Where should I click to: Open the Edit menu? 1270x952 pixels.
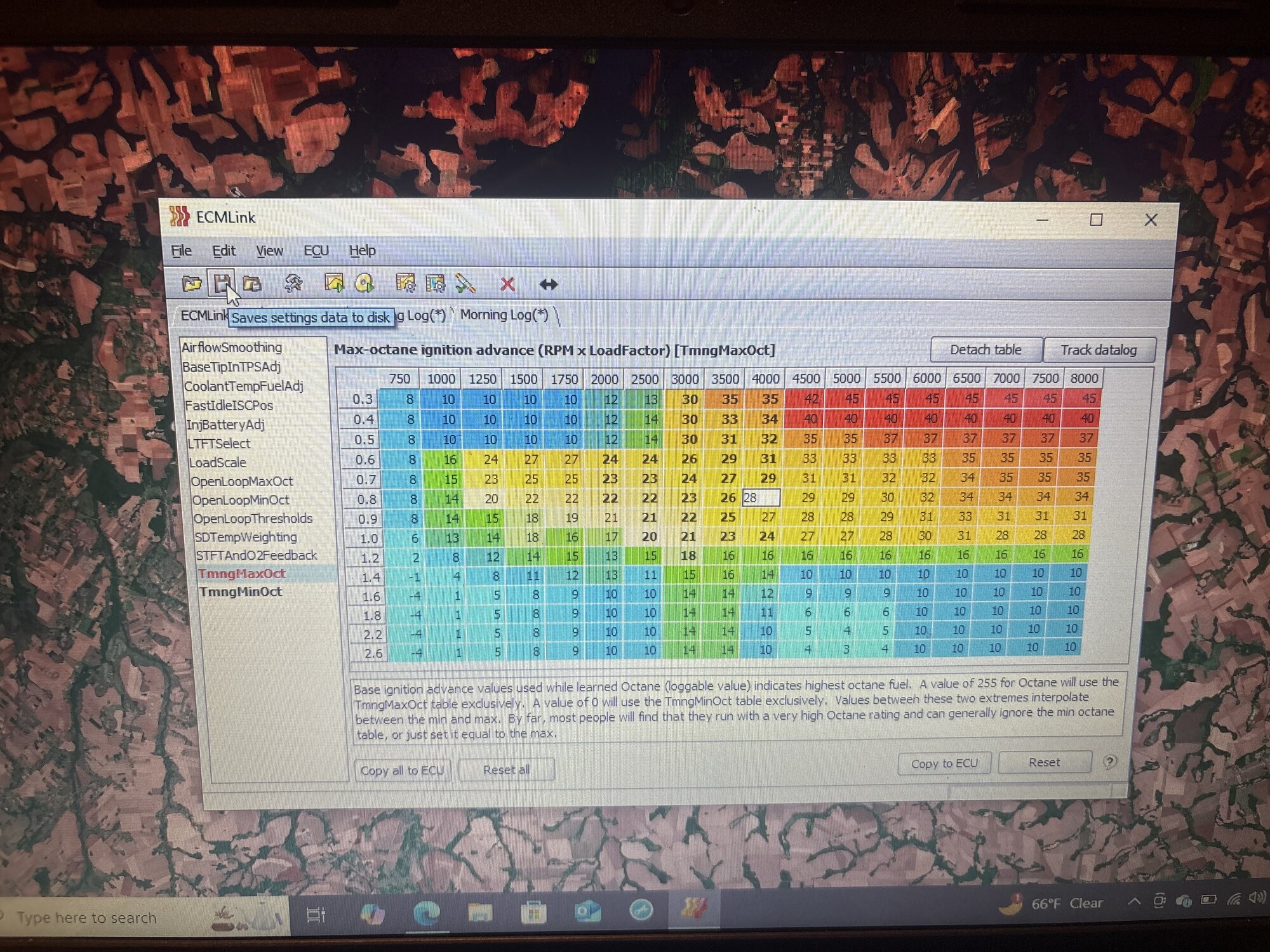coord(224,251)
